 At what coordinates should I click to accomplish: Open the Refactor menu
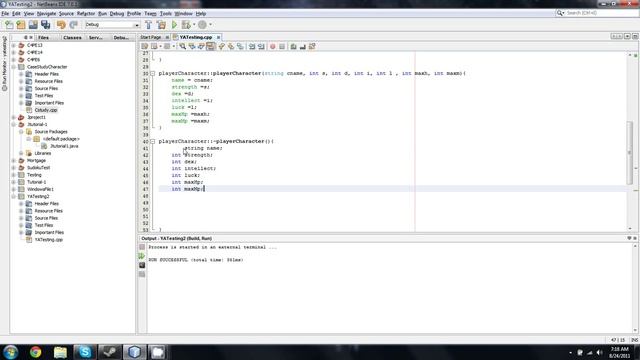click(86, 13)
